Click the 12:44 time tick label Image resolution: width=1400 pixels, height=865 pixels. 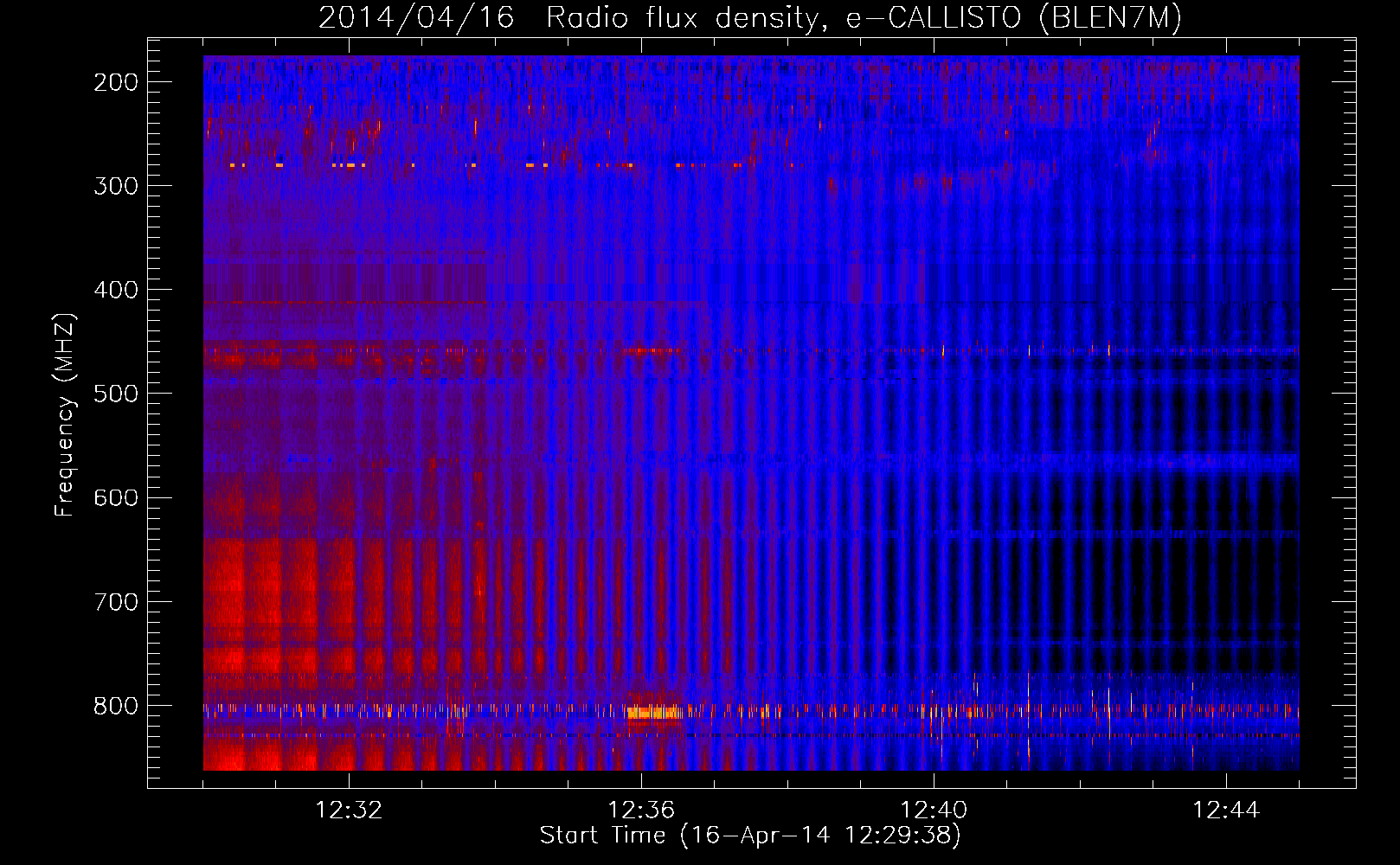pos(1226,811)
